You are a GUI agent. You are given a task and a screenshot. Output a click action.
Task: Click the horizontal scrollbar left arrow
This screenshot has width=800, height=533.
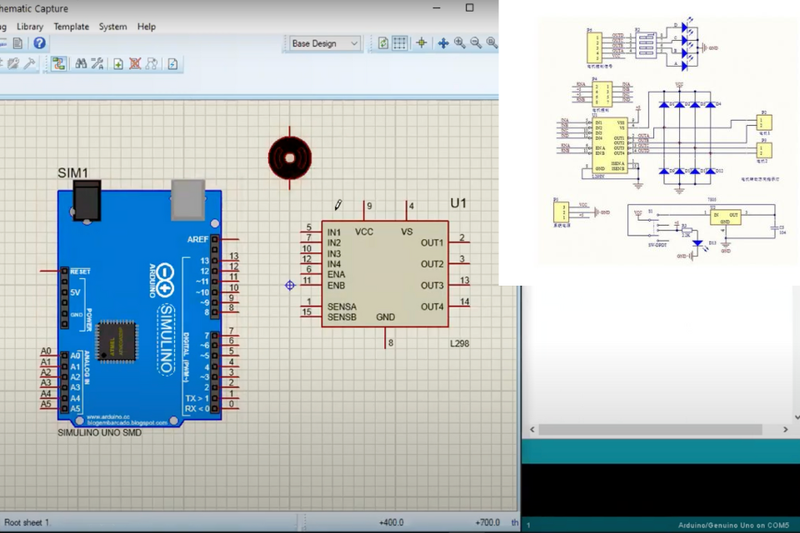532,429
